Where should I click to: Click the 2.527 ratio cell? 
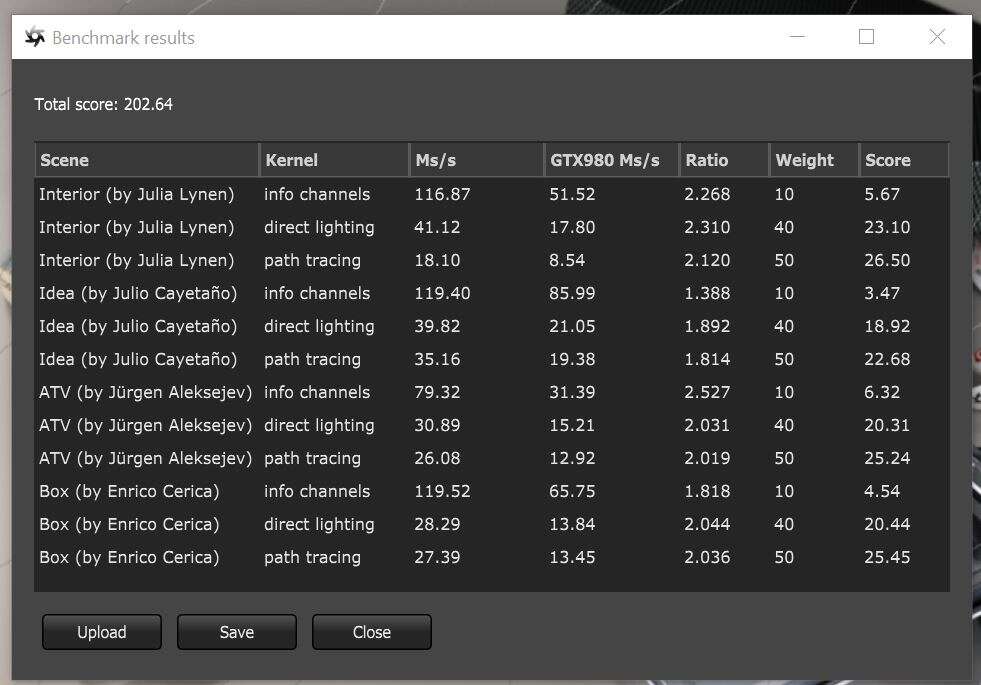coord(707,392)
